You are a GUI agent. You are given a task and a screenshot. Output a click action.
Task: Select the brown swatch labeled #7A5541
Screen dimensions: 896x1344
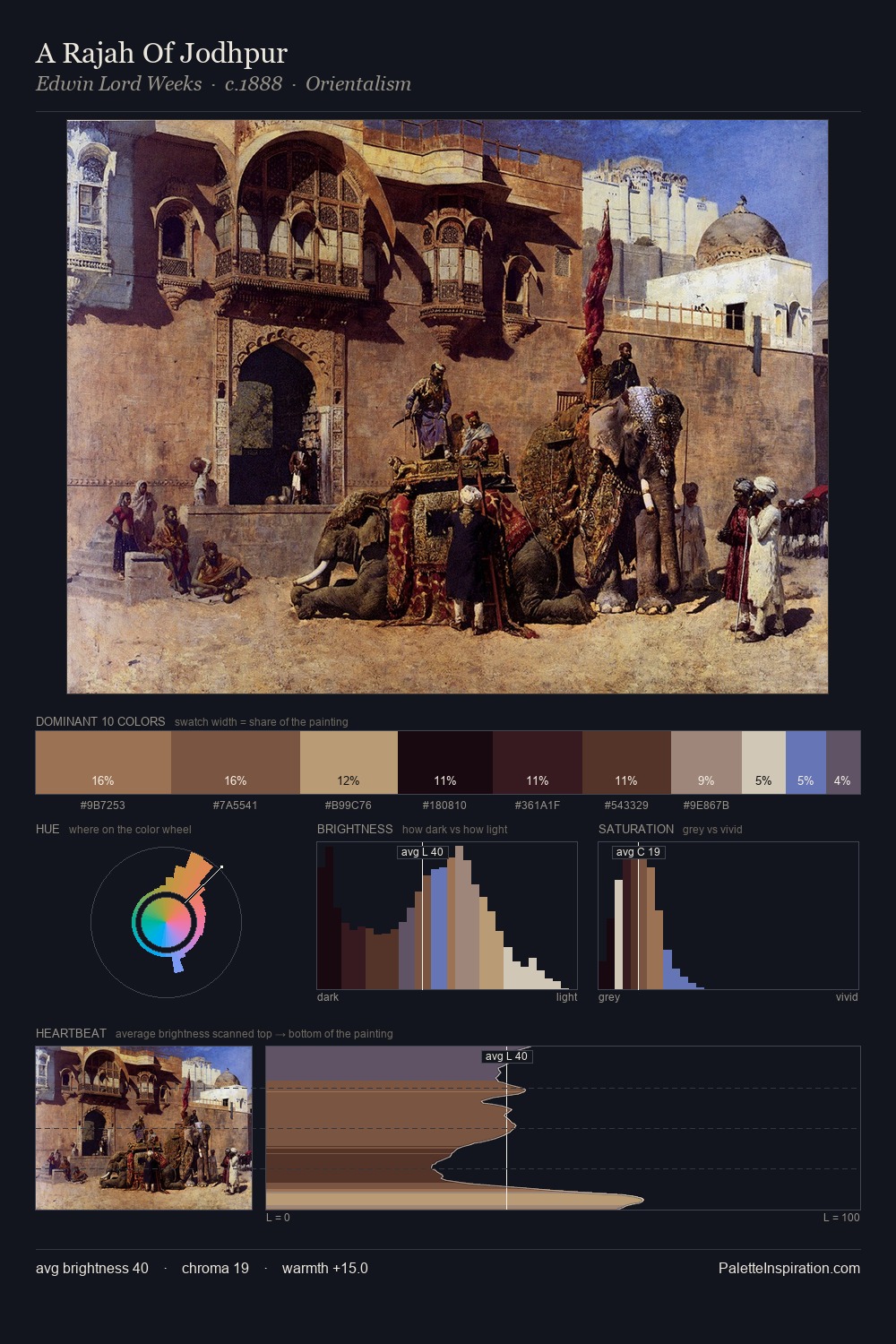point(235,762)
